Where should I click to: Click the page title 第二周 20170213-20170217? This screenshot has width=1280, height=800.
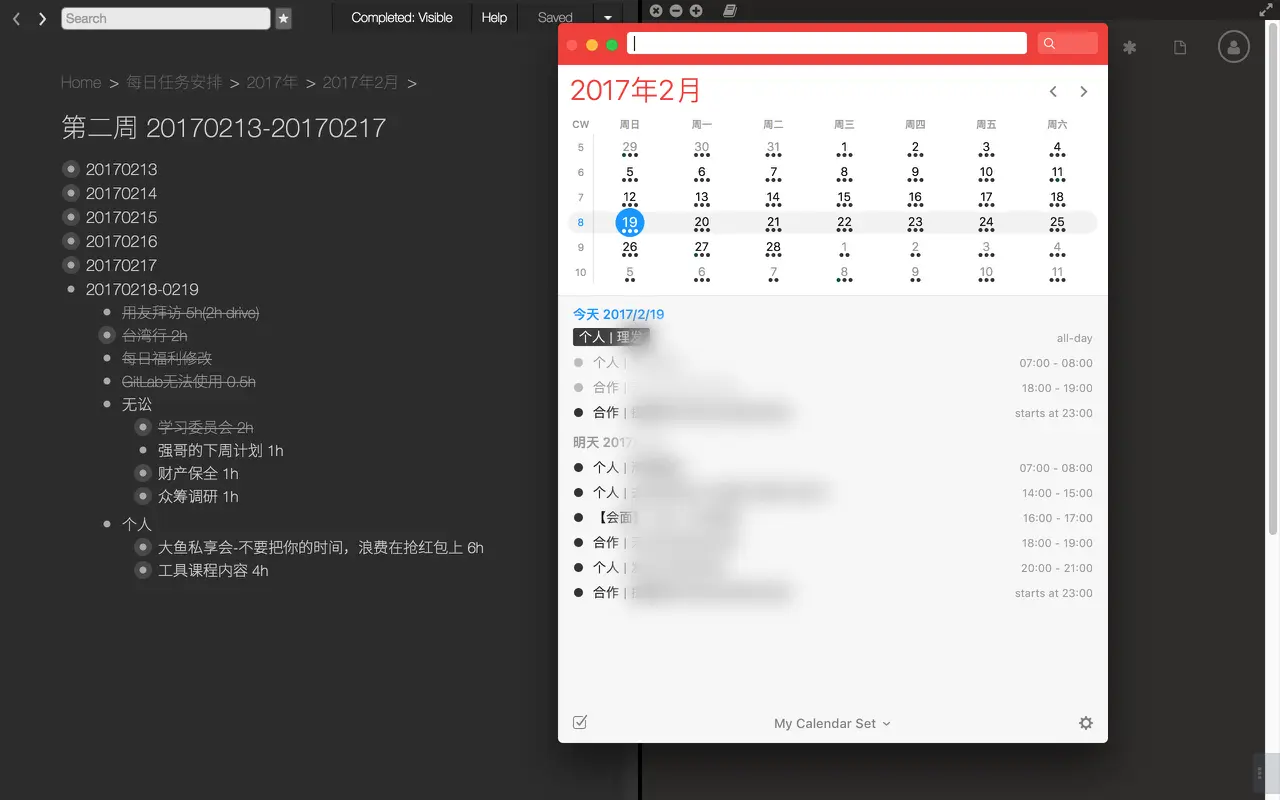[224, 127]
